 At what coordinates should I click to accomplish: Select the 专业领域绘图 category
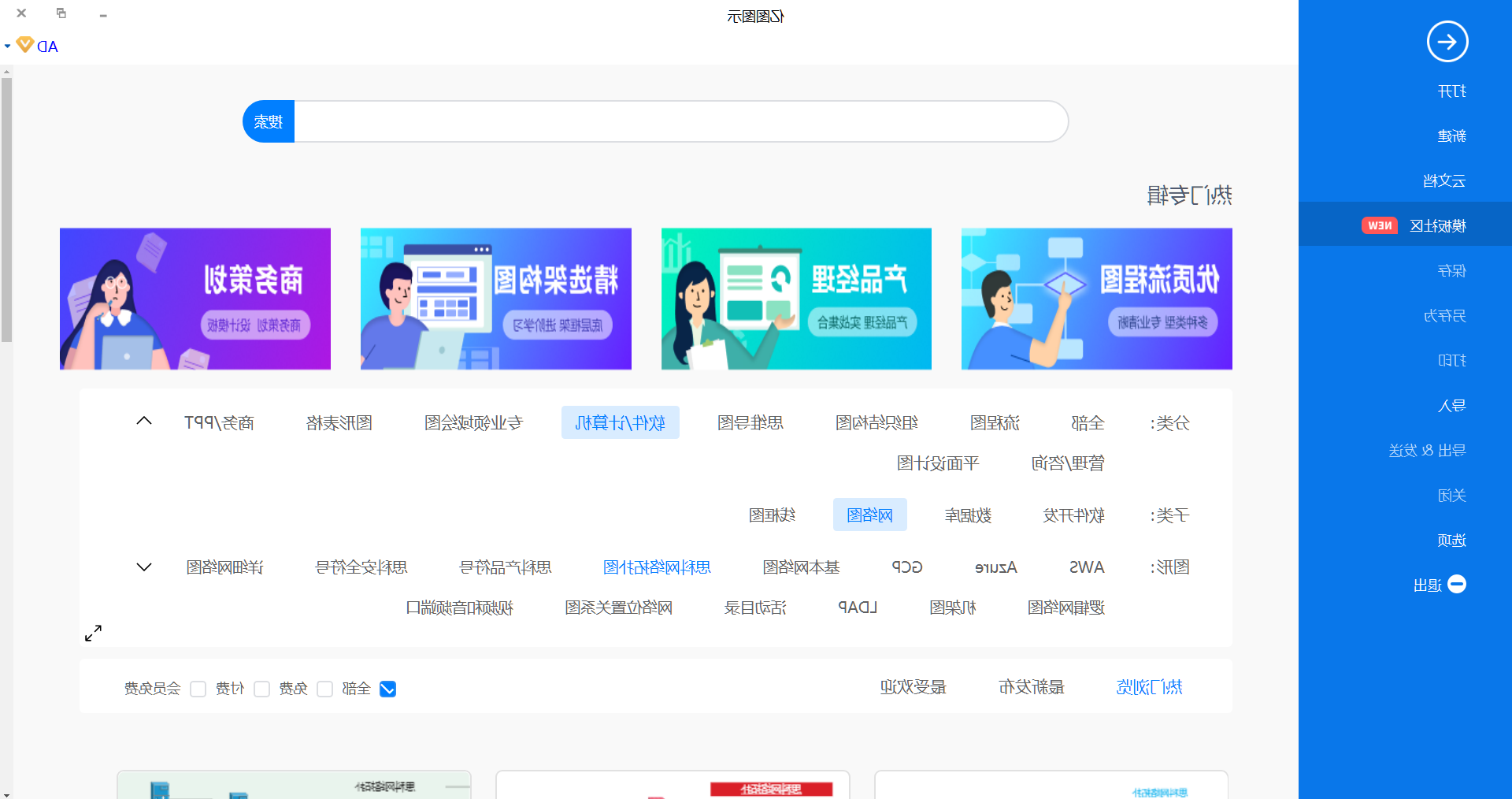tap(473, 423)
